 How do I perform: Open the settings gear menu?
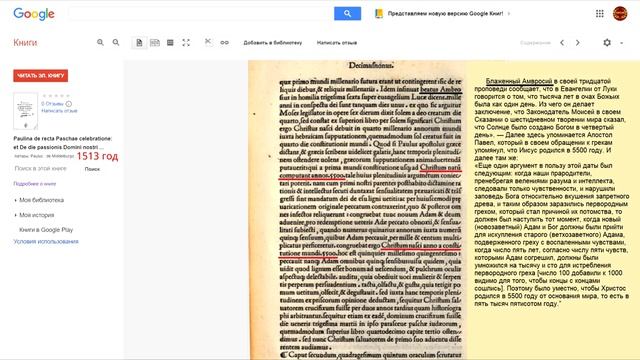607,42
